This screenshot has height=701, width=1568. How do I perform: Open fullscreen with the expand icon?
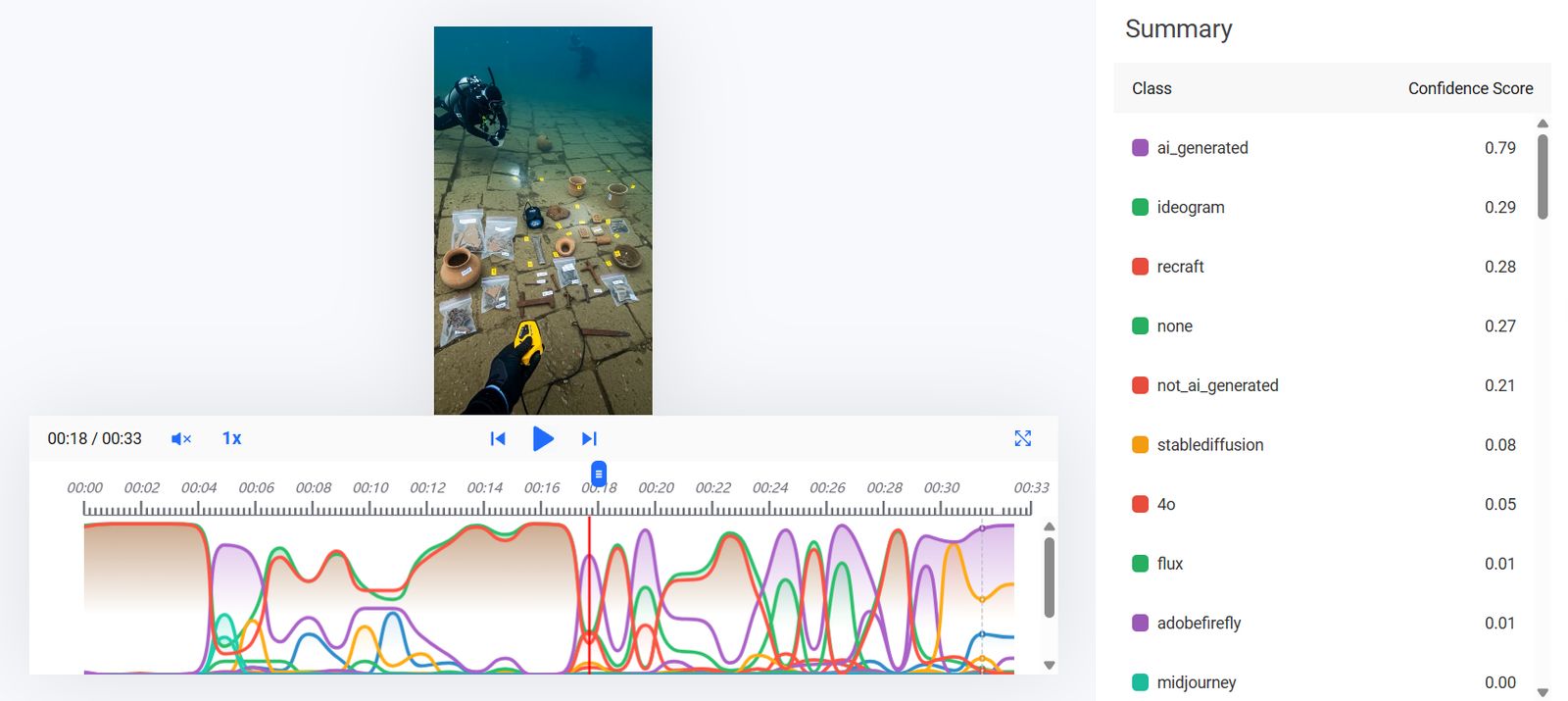click(x=1022, y=438)
